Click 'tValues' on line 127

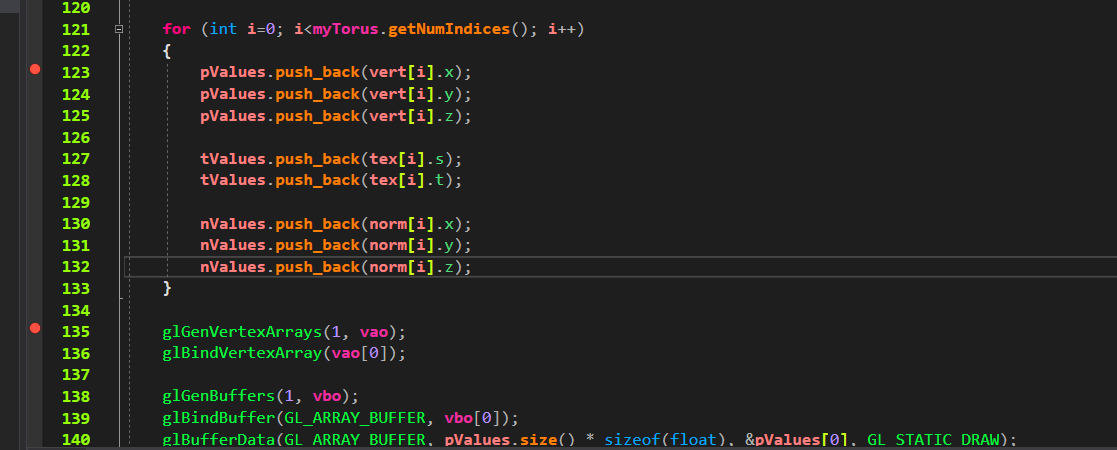point(233,159)
